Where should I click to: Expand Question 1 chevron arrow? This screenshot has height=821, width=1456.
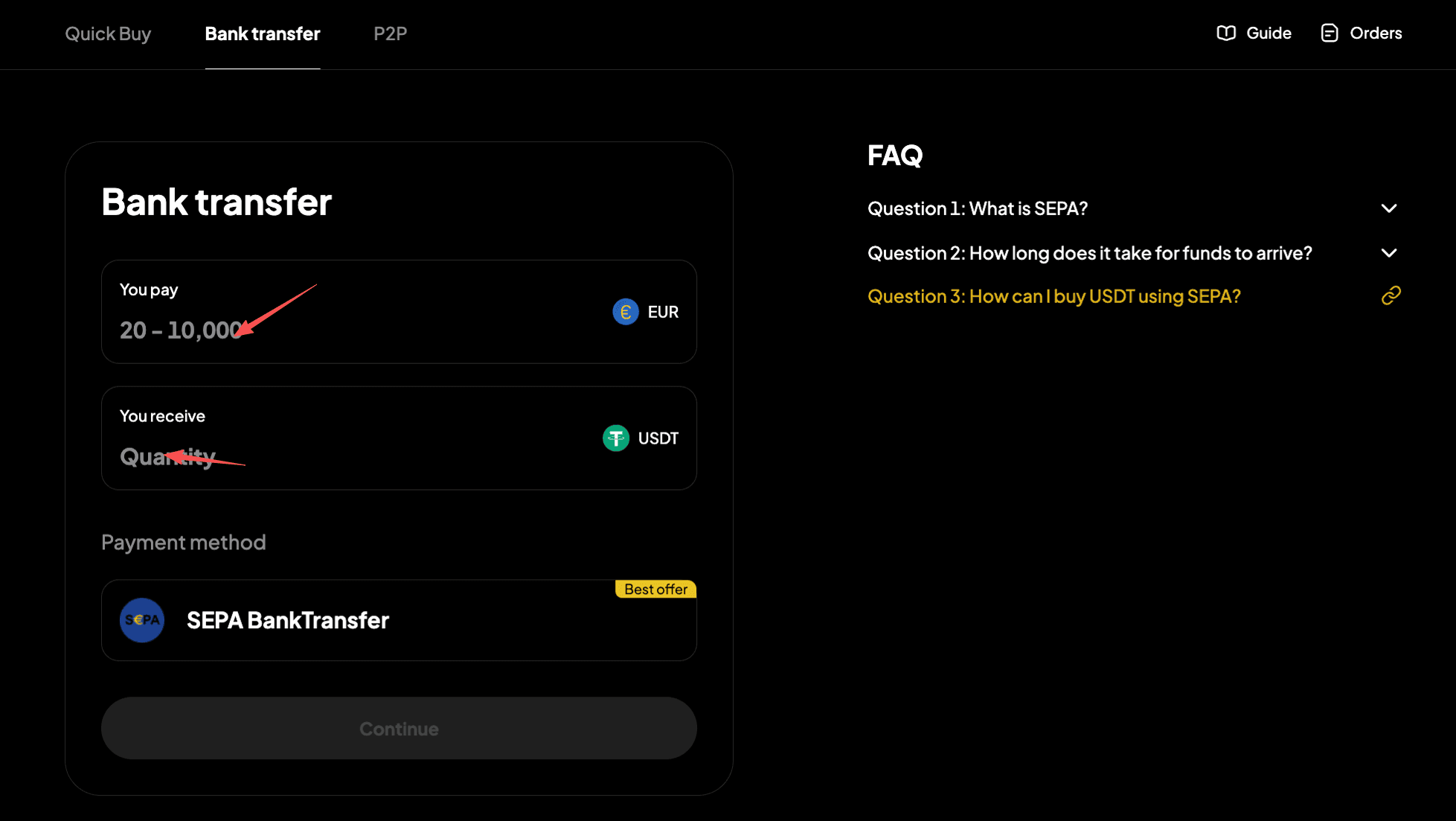click(x=1388, y=208)
